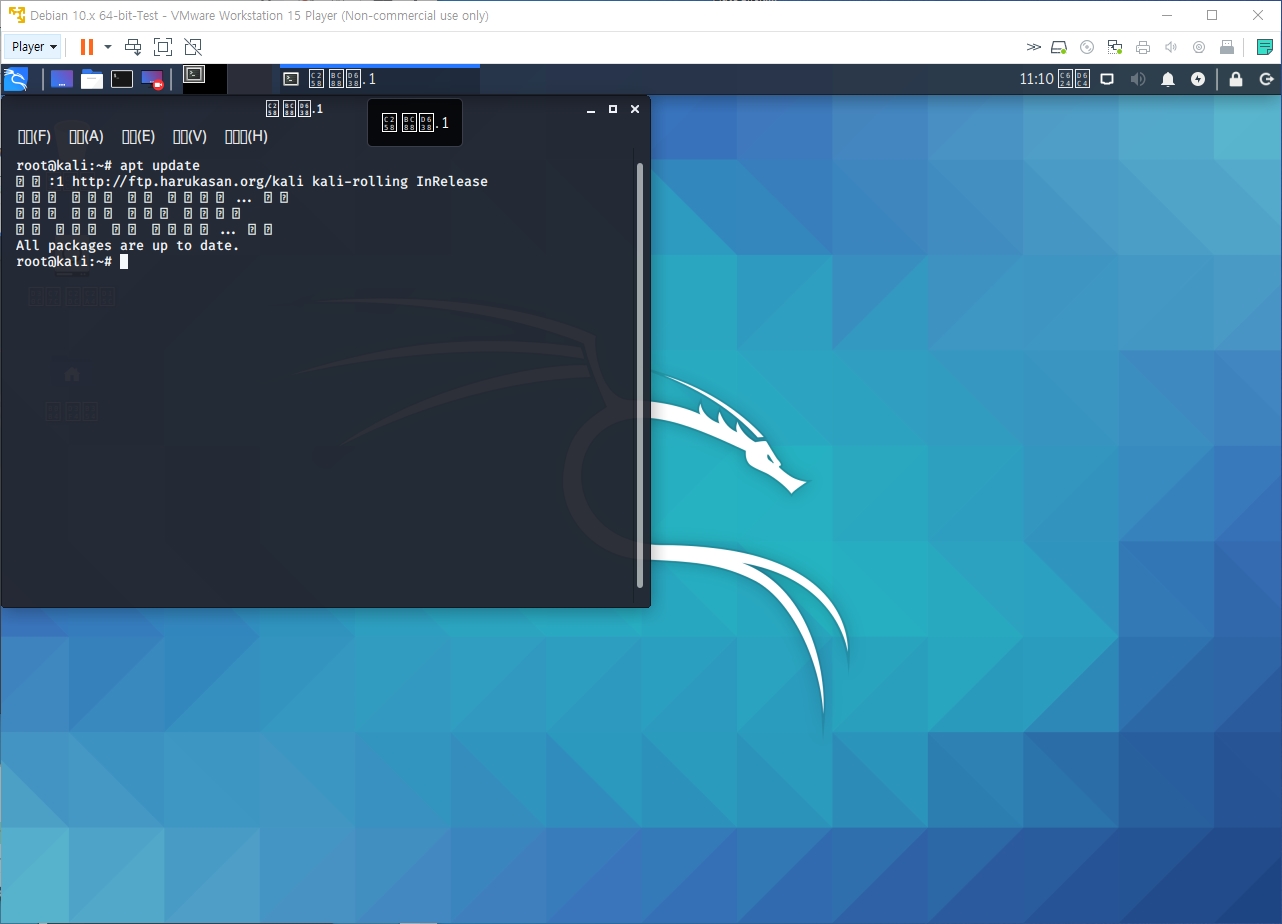Viewport: 1282px width, 924px height.
Task: Click the CD/DVD drive device icon
Action: [x=1087, y=47]
